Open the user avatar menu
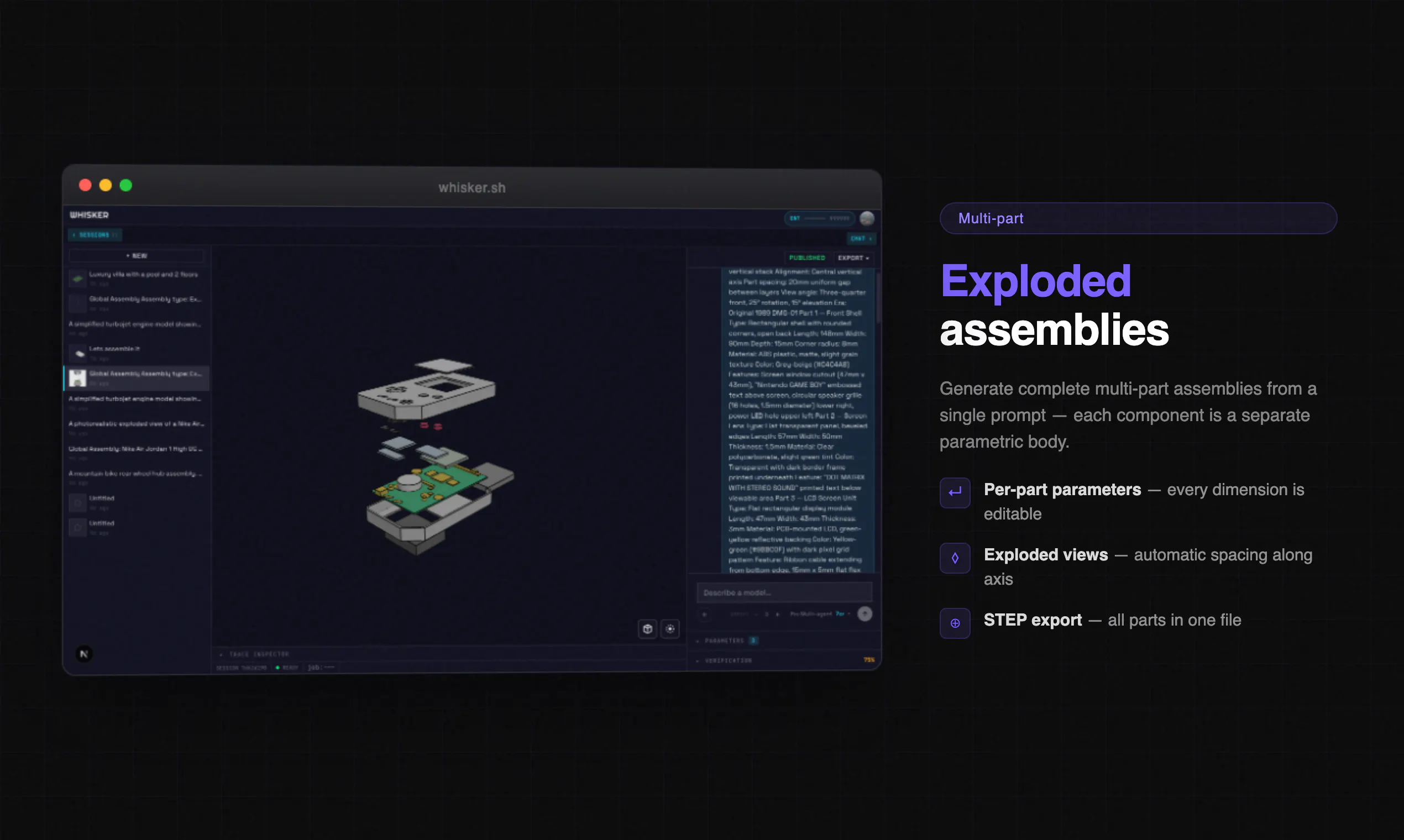The width and height of the screenshot is (1404, 840). [867, 218]
